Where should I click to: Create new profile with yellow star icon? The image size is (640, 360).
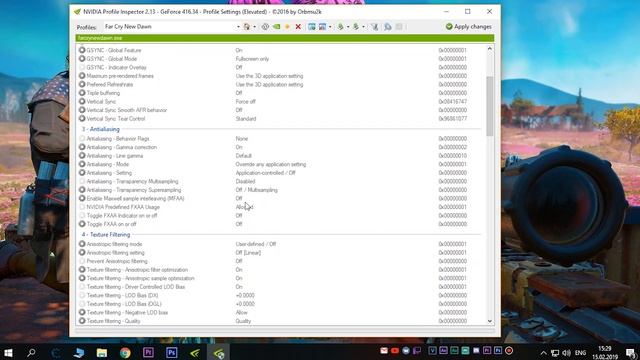point(287,27)
